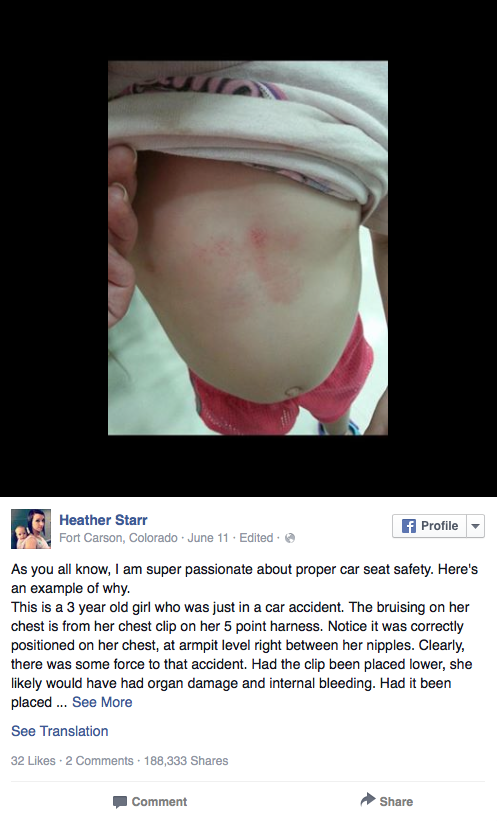Open Heather Starr's profile picture
497x821 pixels.
click(x=31, y=529)
